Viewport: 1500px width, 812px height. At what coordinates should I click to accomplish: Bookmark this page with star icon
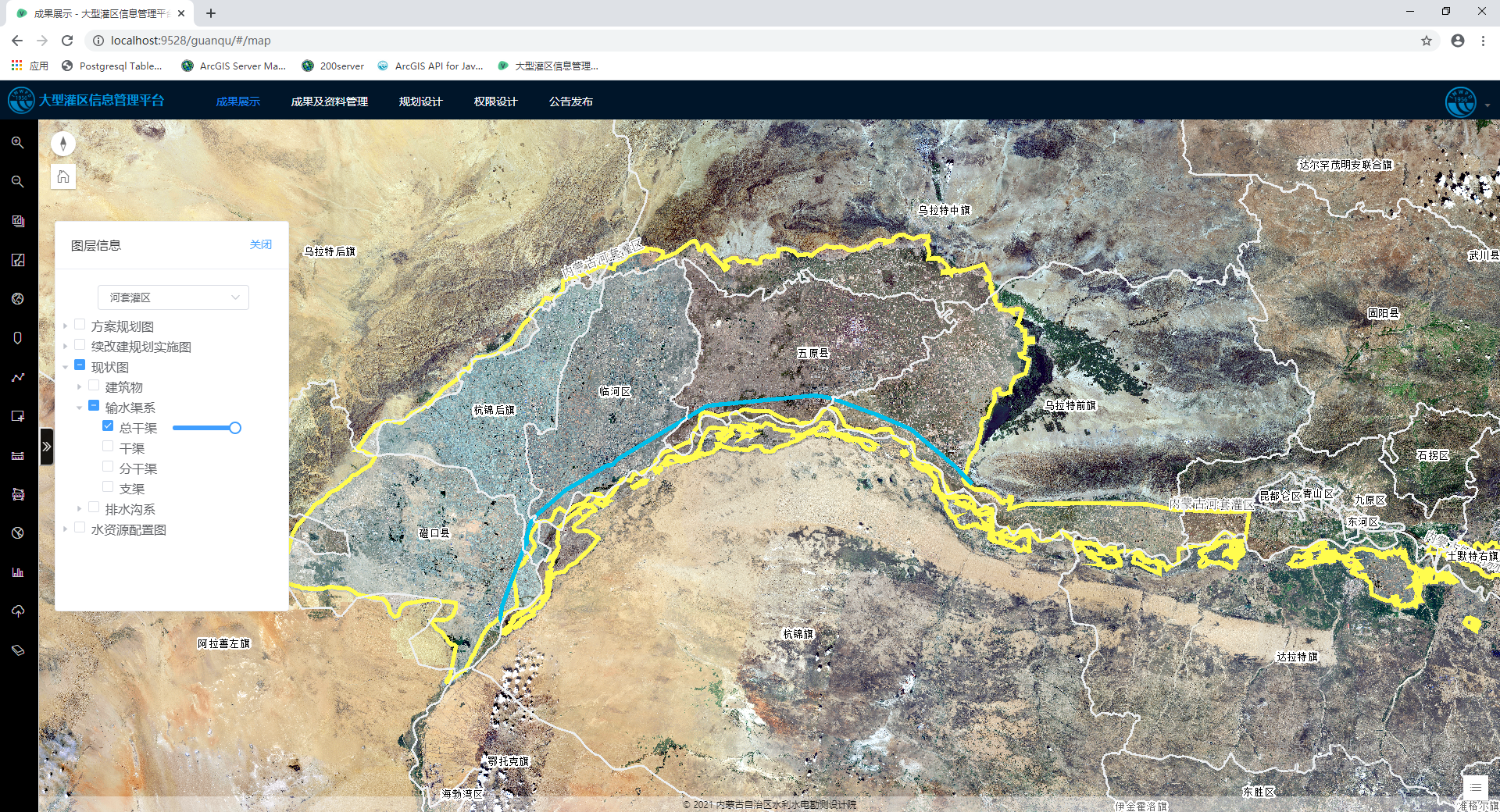pos(1427,41)
